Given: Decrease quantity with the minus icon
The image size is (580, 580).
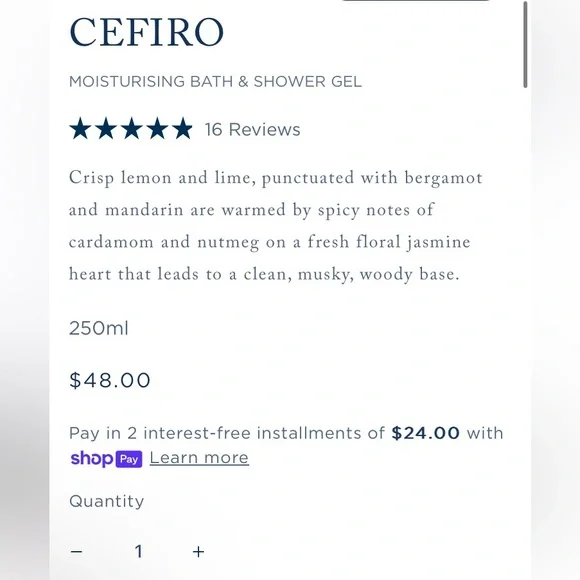Looking at the screenshot, I should [x=77, y=552].
